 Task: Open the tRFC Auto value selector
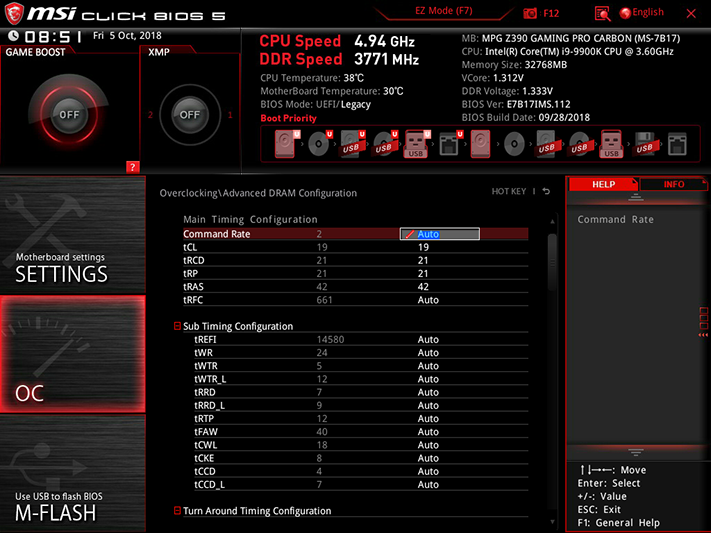tap(428, 300)
